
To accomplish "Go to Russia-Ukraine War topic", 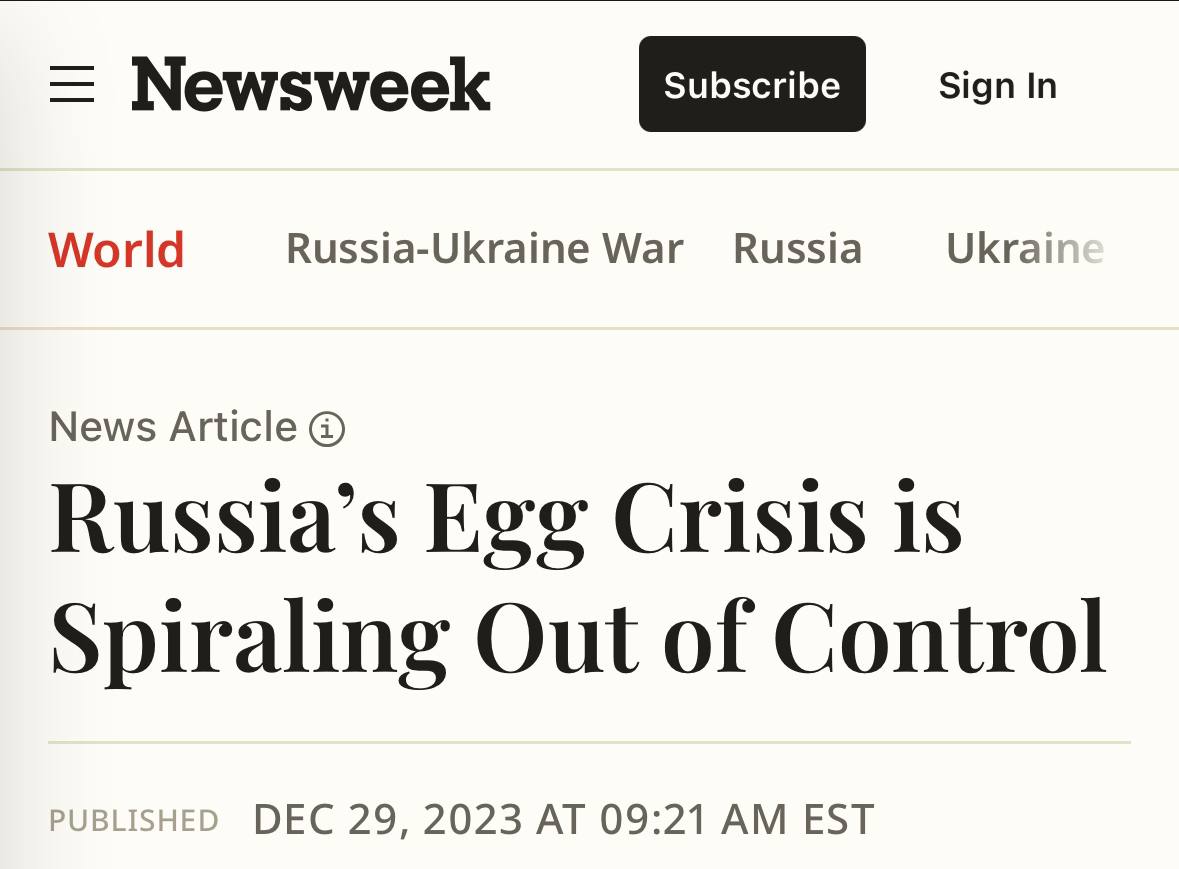I will pos(484,248).
